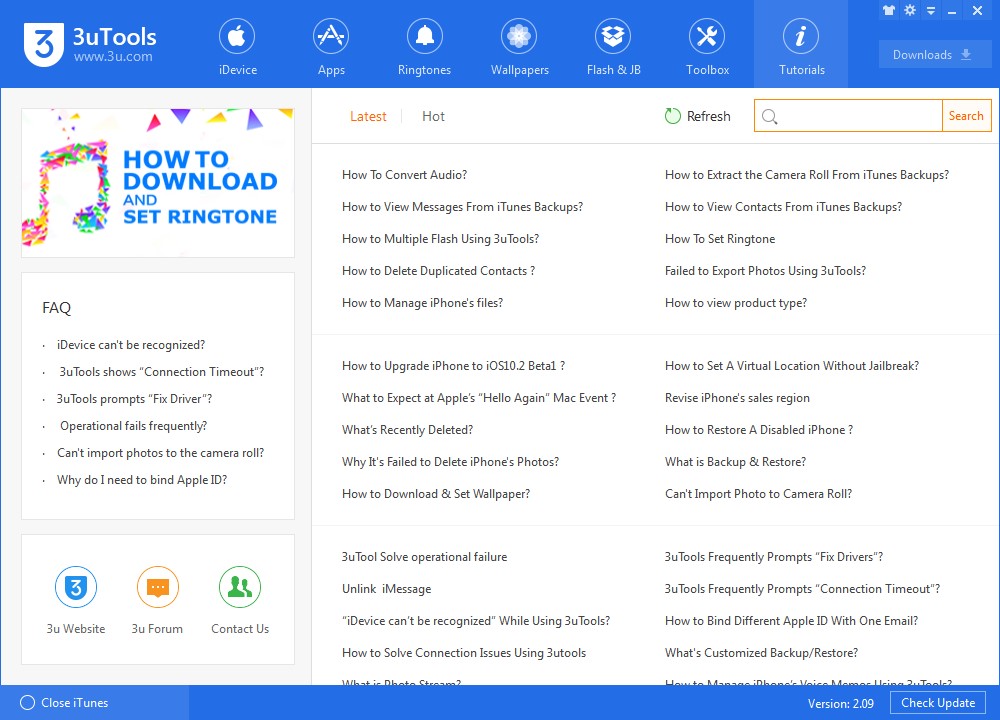Open 'How to view product type?'
Image resolution: width=1000 pixels, height=720 pixels.
735,303
